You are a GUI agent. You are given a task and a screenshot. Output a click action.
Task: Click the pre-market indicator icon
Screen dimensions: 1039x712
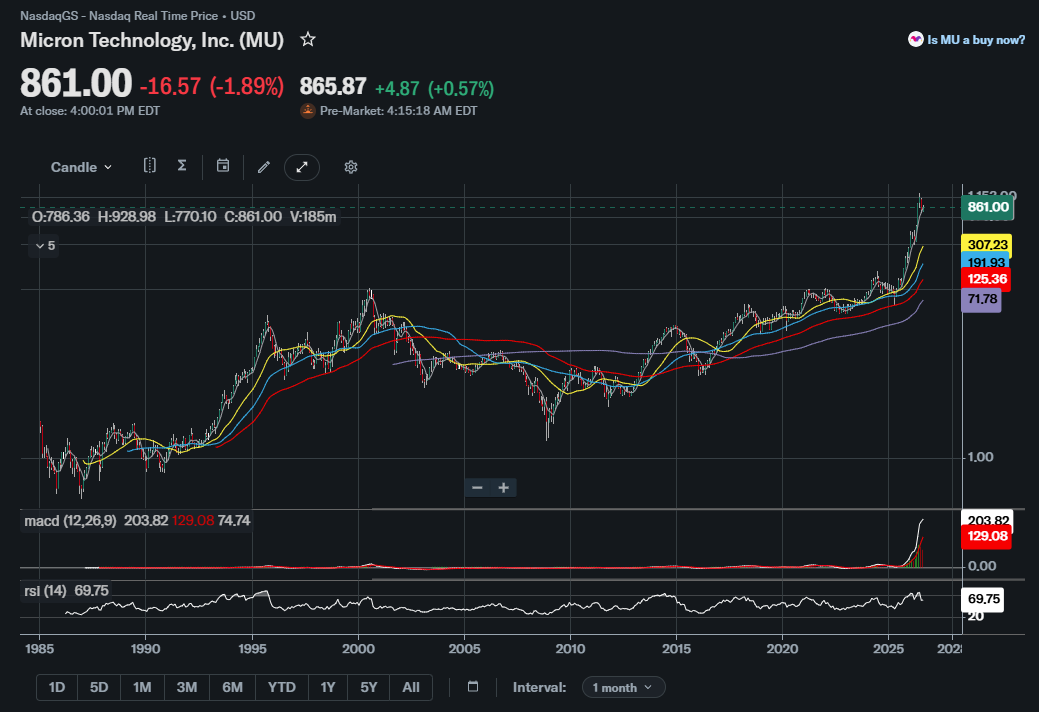(307, 111)
